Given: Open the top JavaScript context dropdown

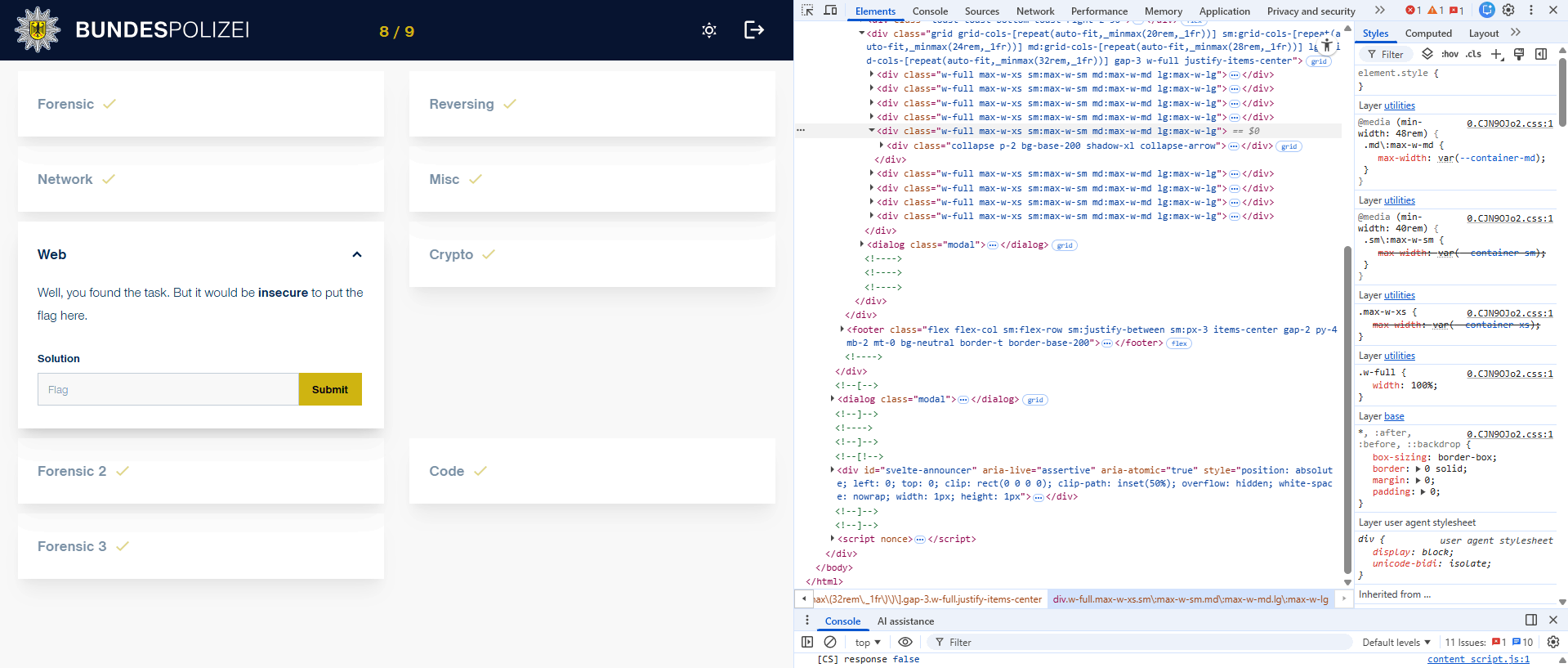Looking at the screenshot, I should point(868,642).
